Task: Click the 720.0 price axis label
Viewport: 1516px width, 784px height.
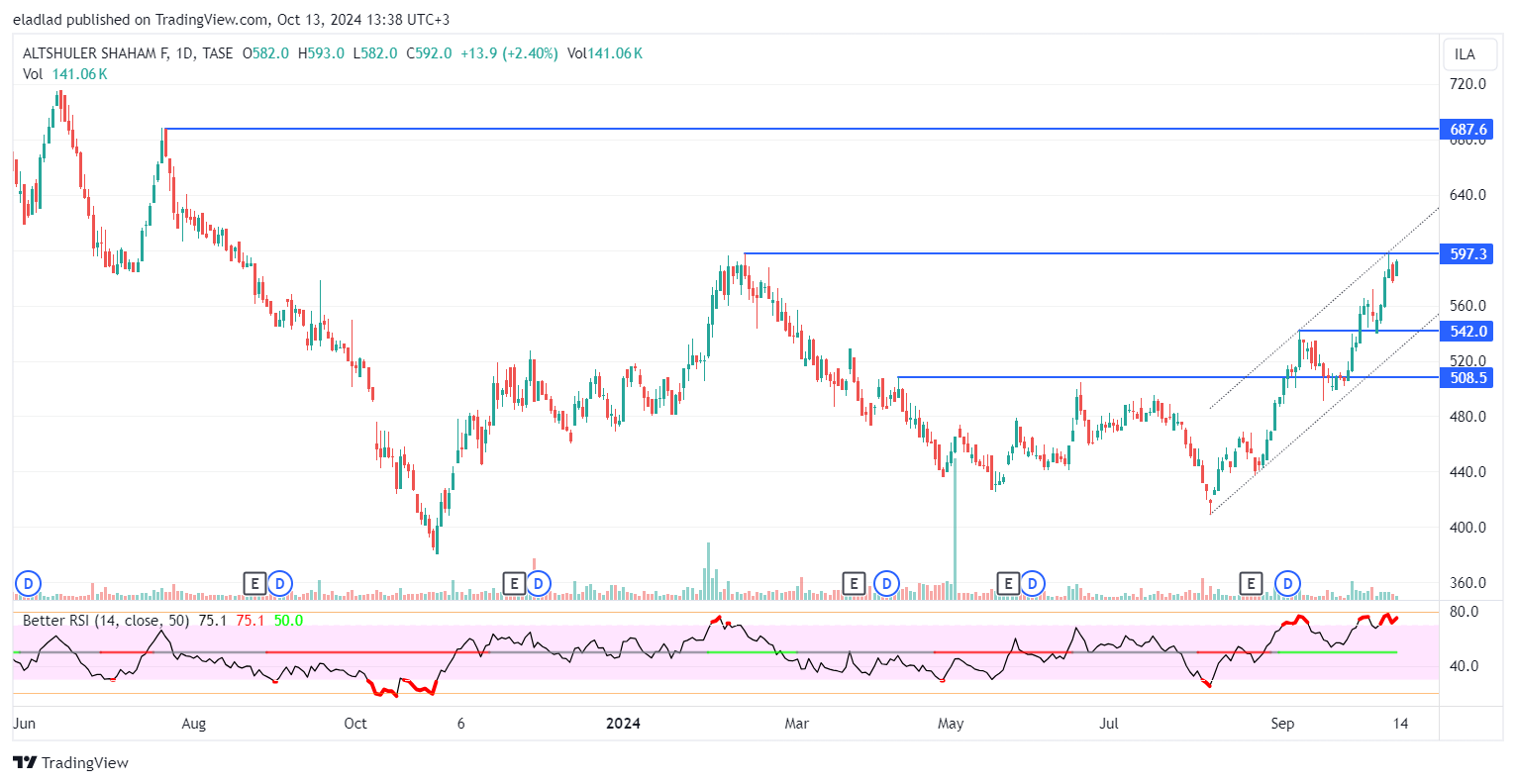Action: coord(1467,84)
